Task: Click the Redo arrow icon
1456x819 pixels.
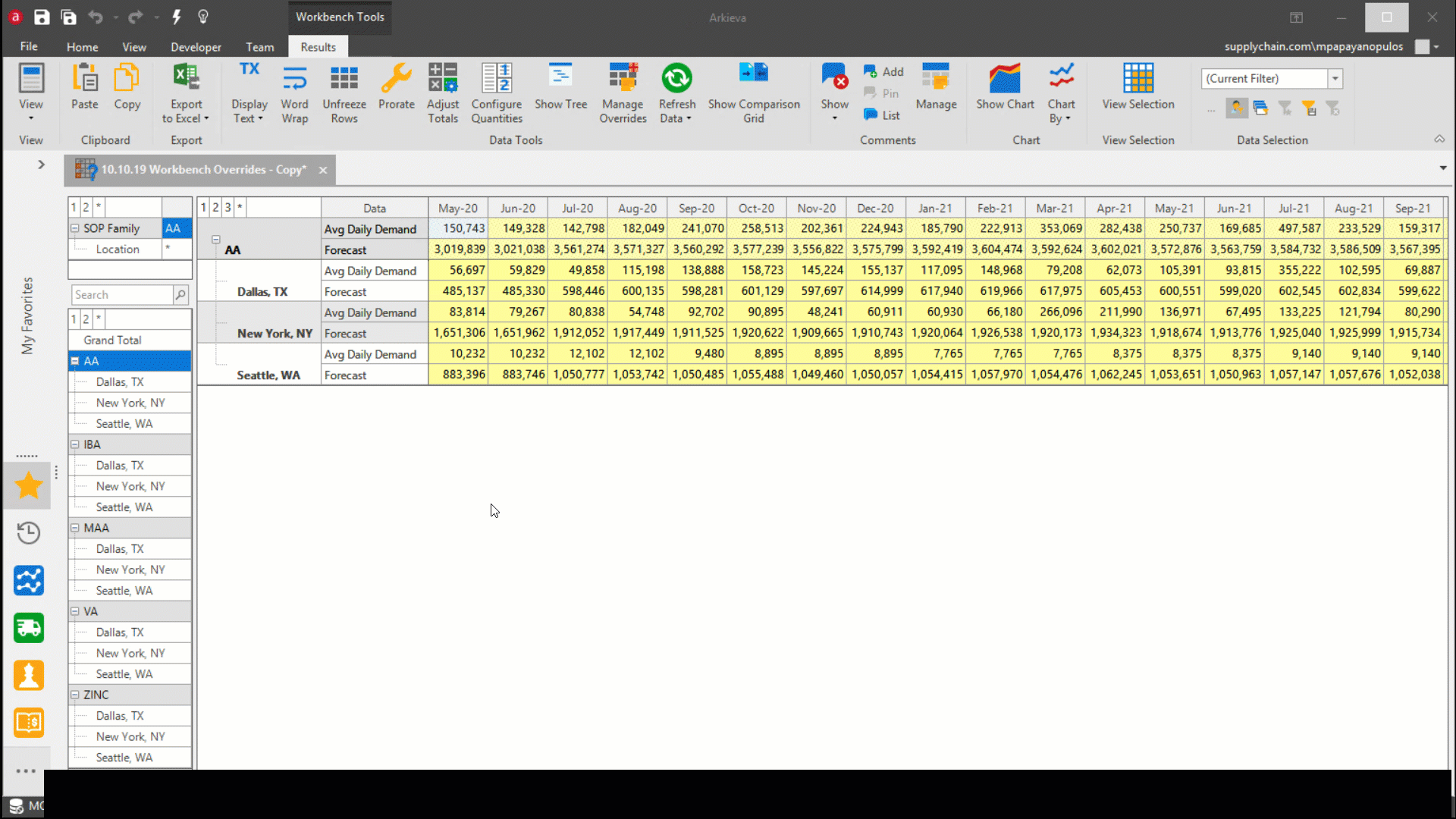Action: tap(135, 17)
